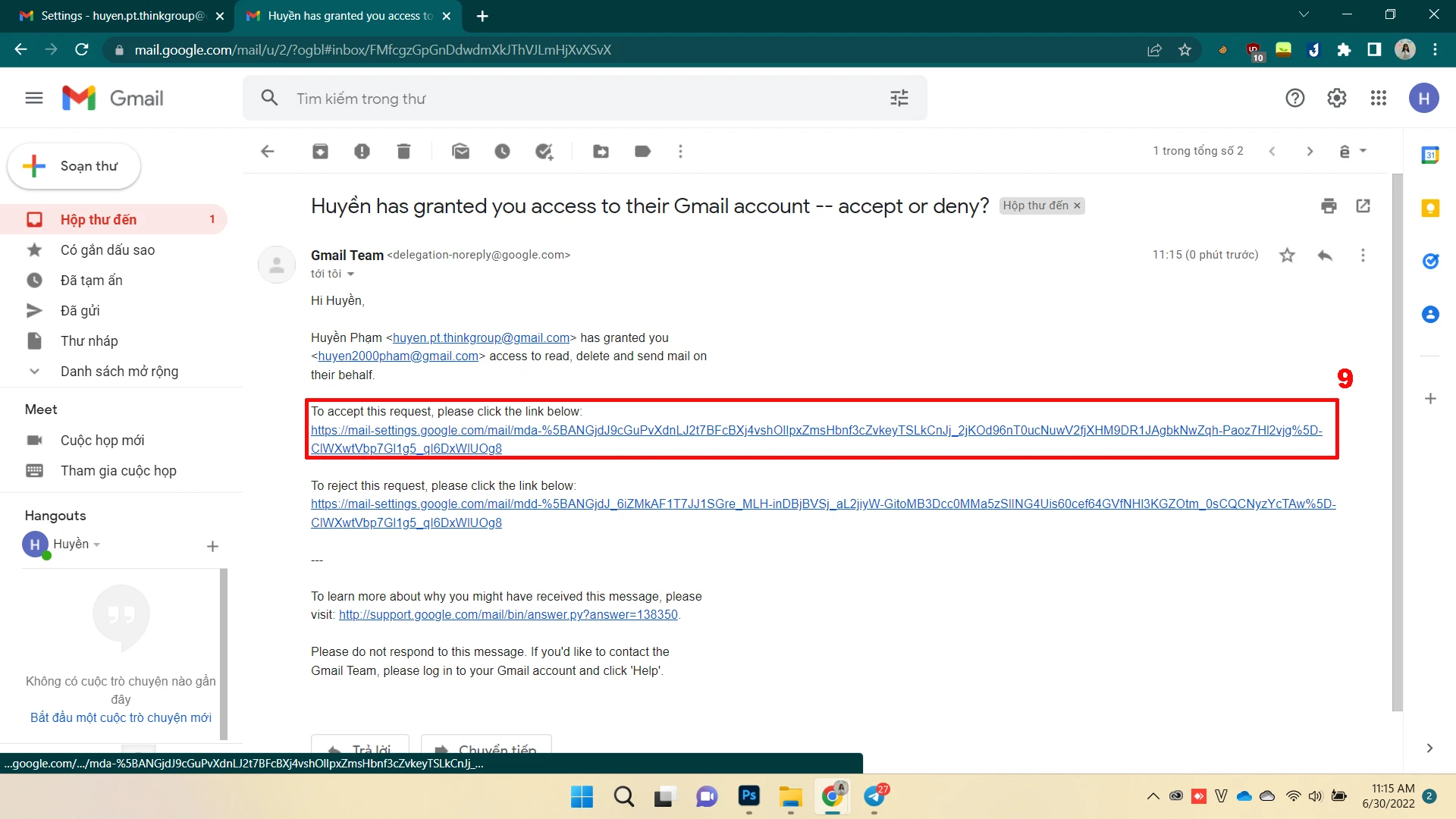
Task: Mark the email as unread
Action: coord(460,152)
